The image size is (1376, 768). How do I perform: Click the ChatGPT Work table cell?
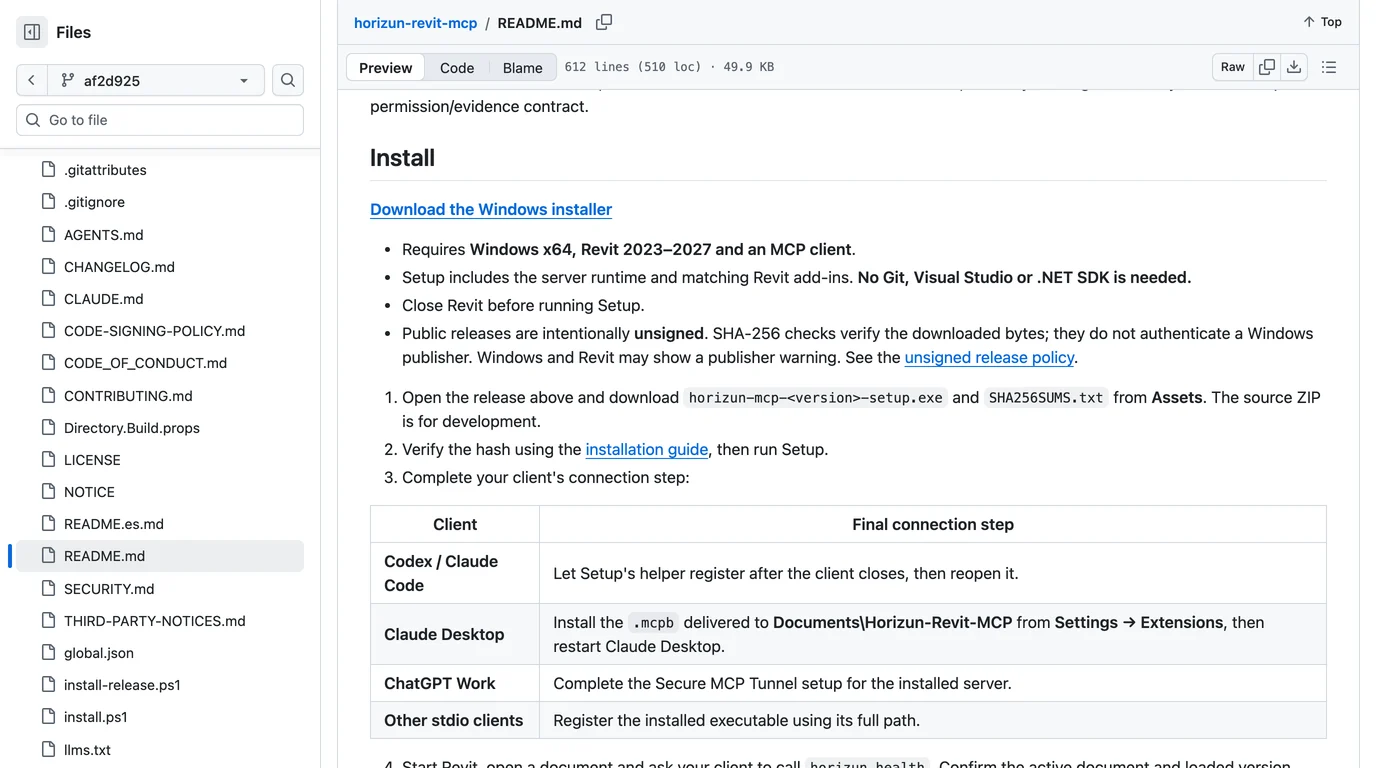tap(455, 684)
